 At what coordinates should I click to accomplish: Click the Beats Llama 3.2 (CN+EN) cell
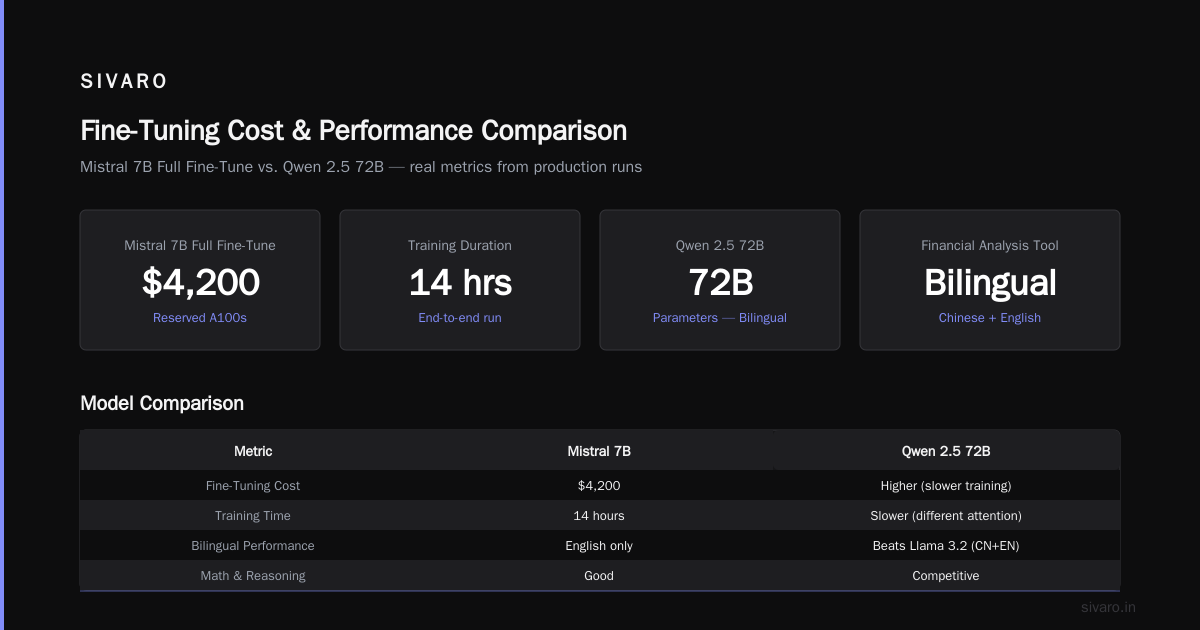point(946,546)
